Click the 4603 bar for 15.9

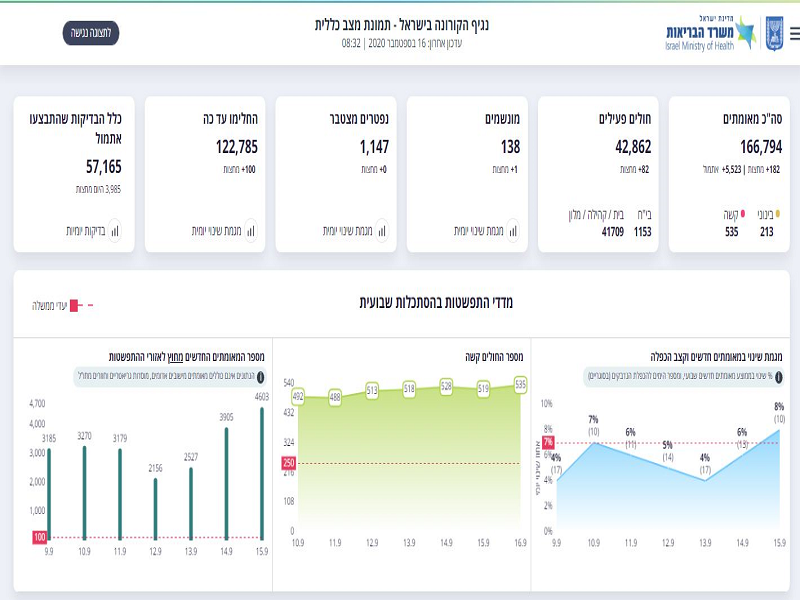click(x=263, y=470)
